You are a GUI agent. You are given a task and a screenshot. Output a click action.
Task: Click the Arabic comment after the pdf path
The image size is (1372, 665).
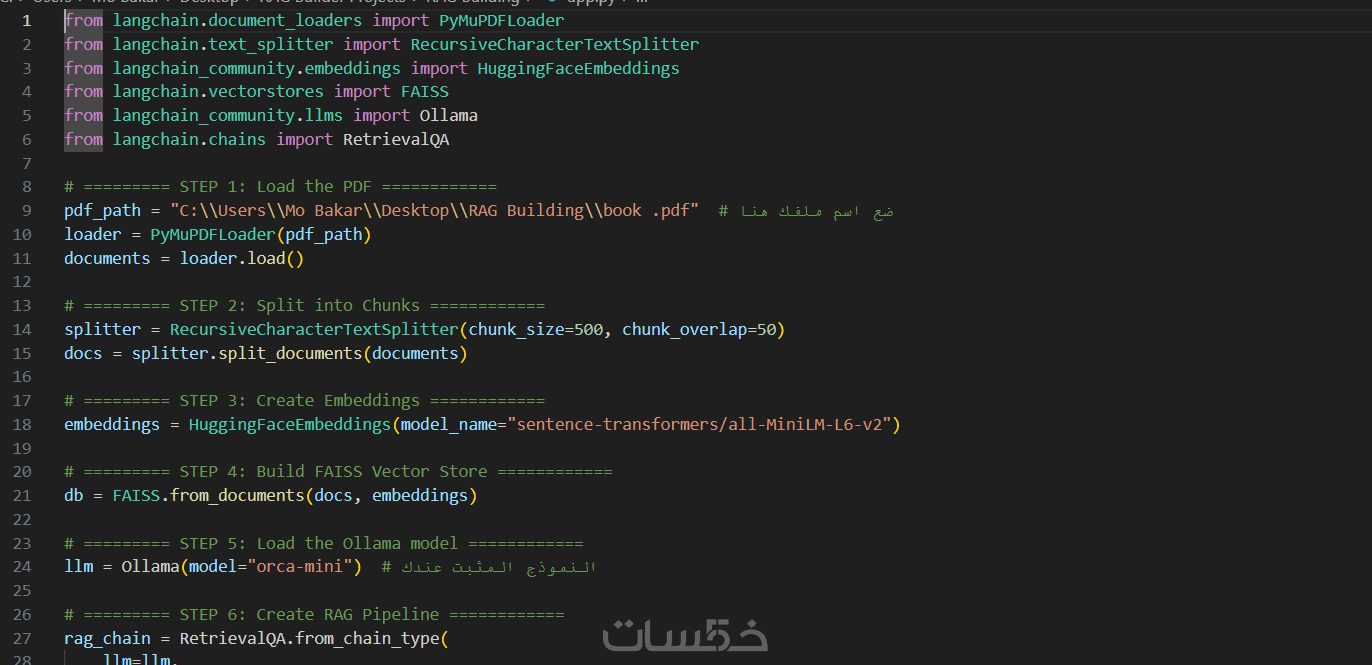click(x=806, y=210)
